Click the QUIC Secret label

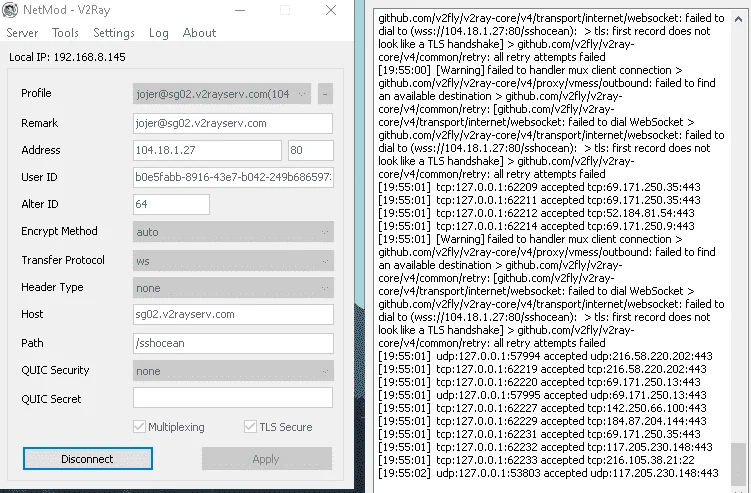(51, 399)
